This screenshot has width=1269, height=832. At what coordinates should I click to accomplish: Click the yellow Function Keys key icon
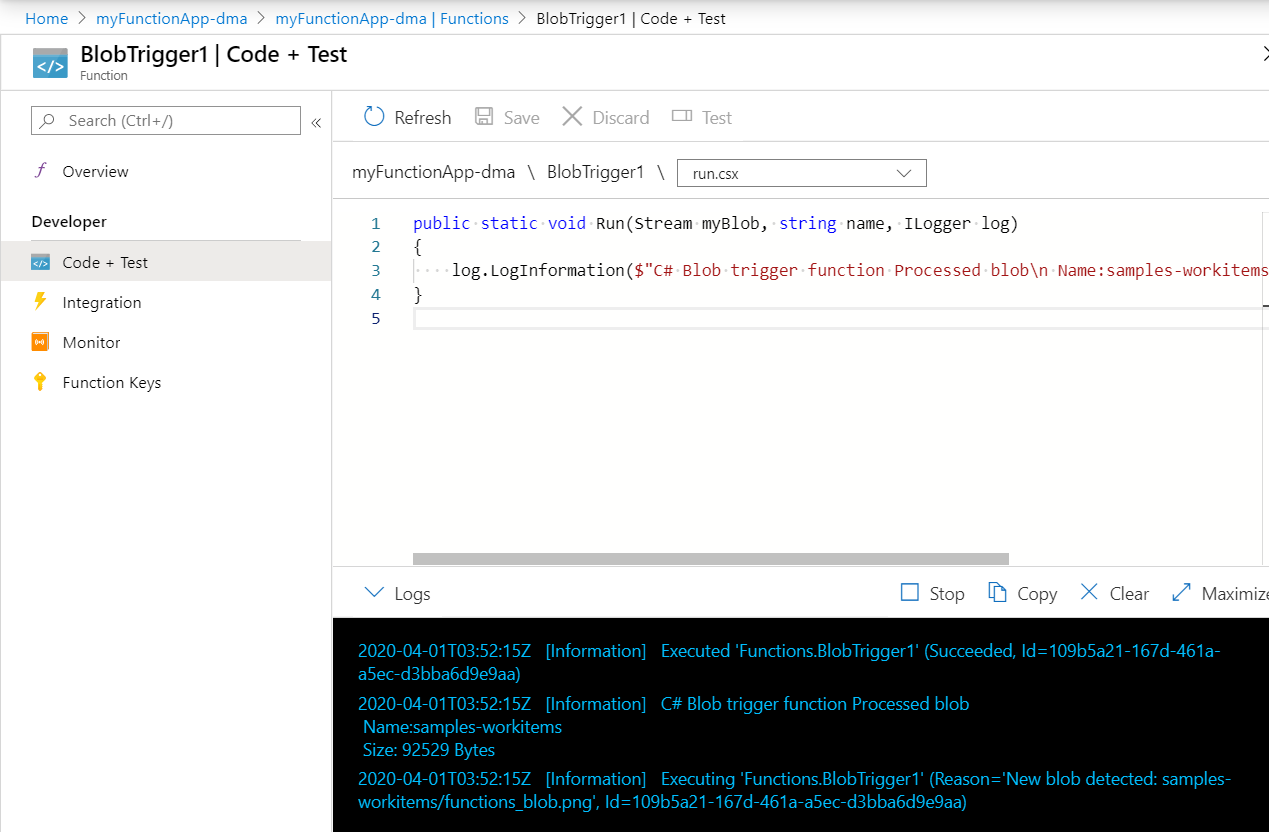click(40, 382)
